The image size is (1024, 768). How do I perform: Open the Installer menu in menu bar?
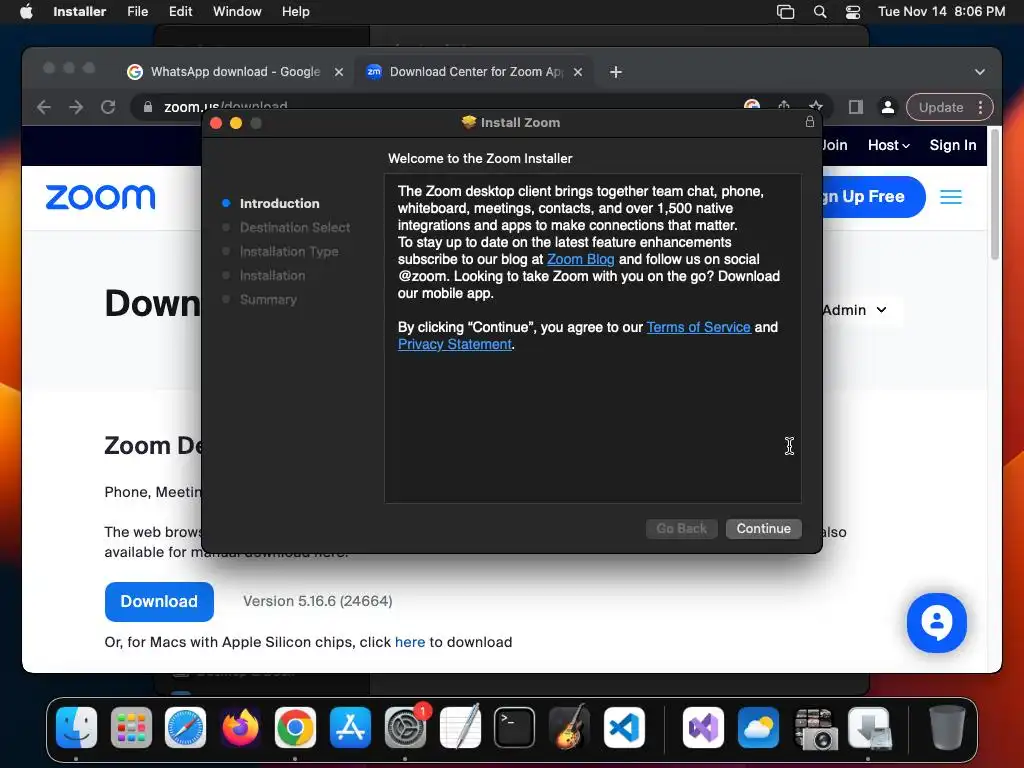pyautogui.click(x=79, y=12)
